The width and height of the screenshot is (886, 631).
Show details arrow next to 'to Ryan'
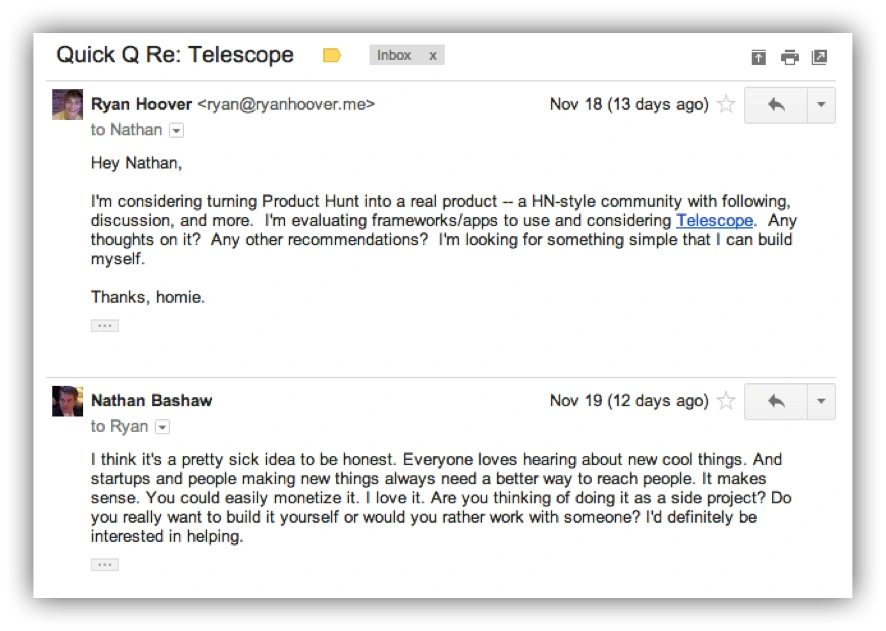[x=163, y=427]
